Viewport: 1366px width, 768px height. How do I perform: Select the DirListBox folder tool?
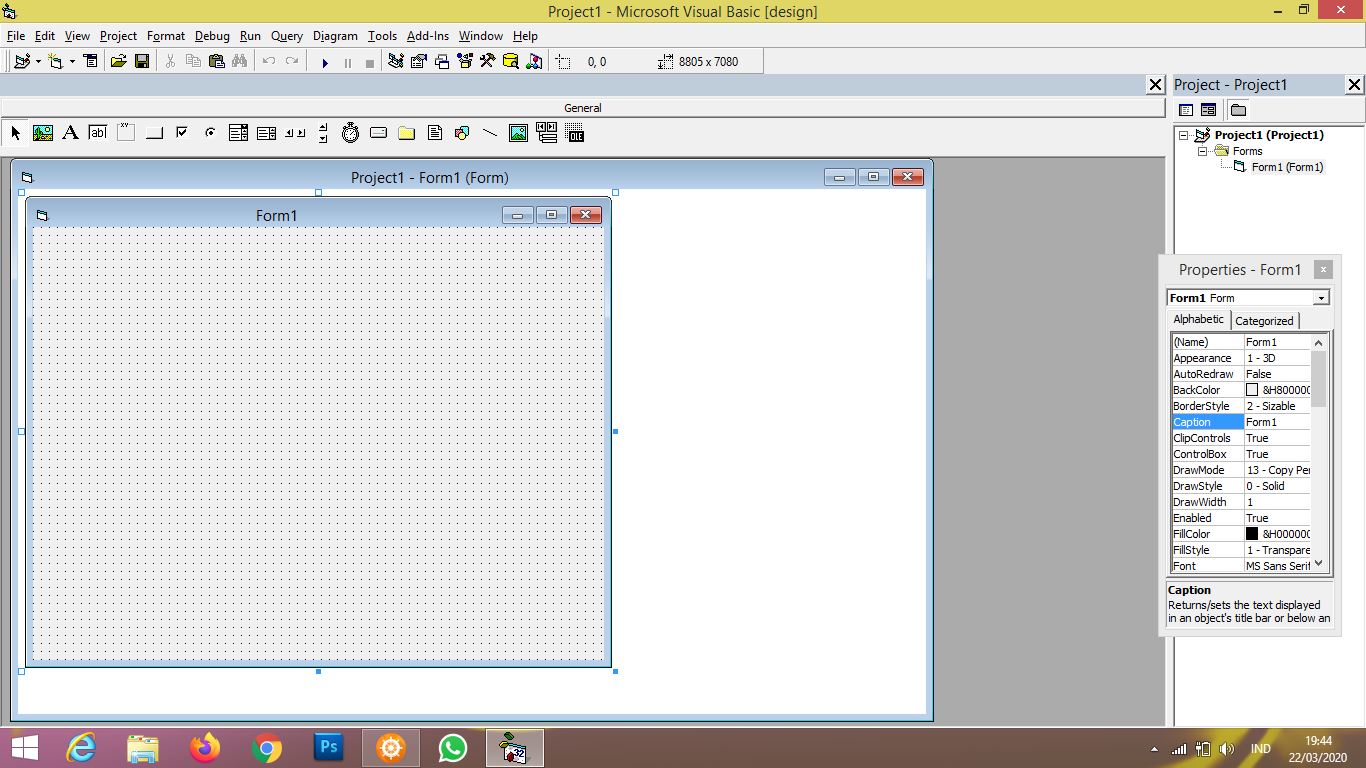click(x=406, y=133)
